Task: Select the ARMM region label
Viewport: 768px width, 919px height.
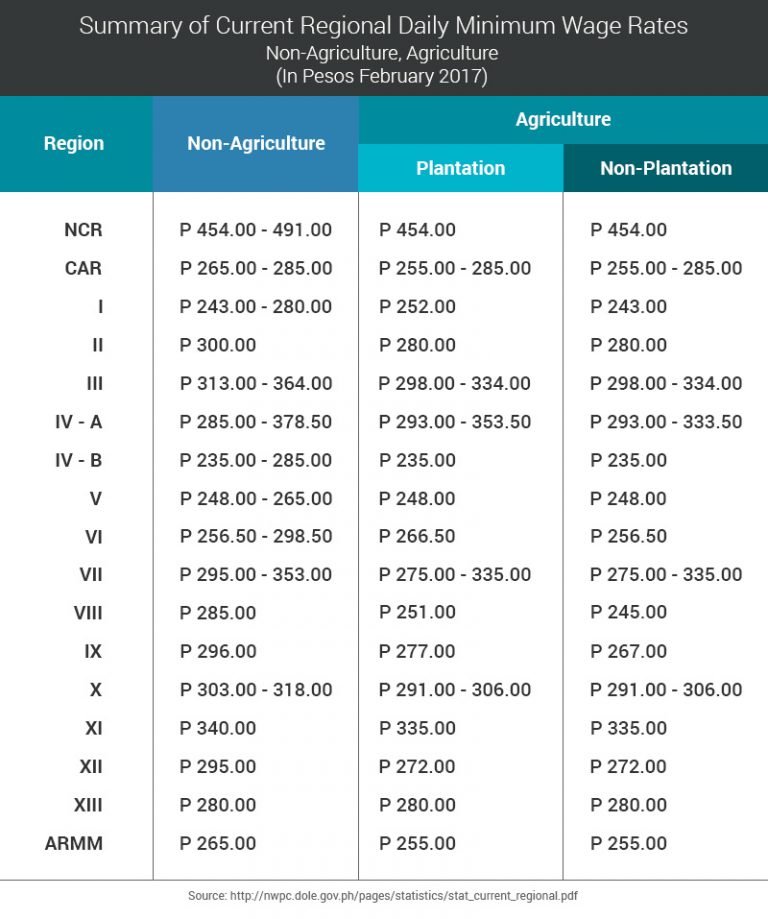Action: 74,843
